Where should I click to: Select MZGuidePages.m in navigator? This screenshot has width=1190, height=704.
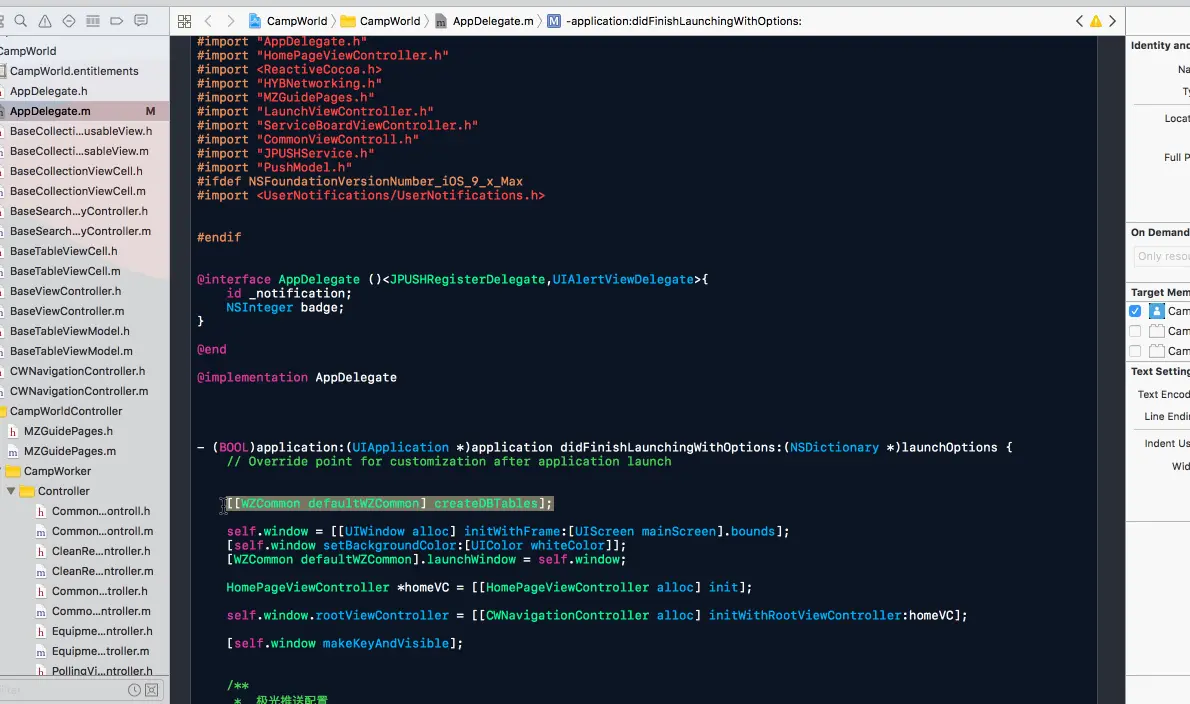point(70,451)
